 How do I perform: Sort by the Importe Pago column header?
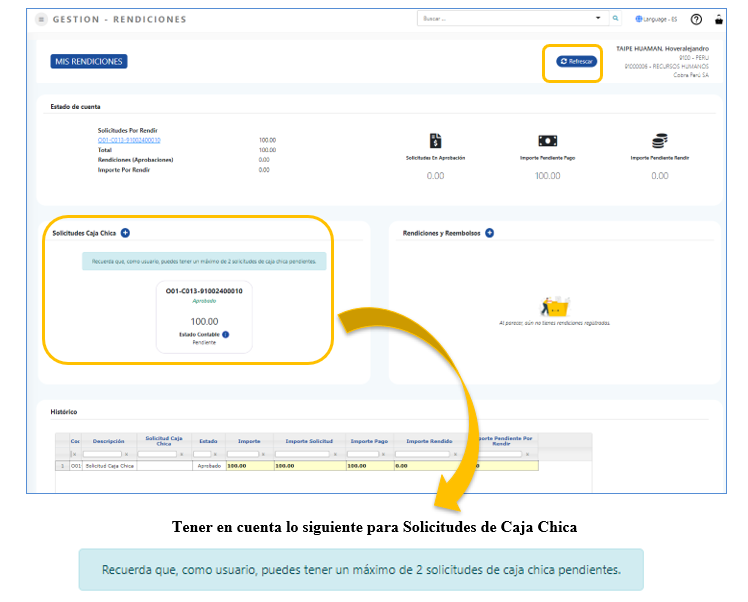pos(369,441)
